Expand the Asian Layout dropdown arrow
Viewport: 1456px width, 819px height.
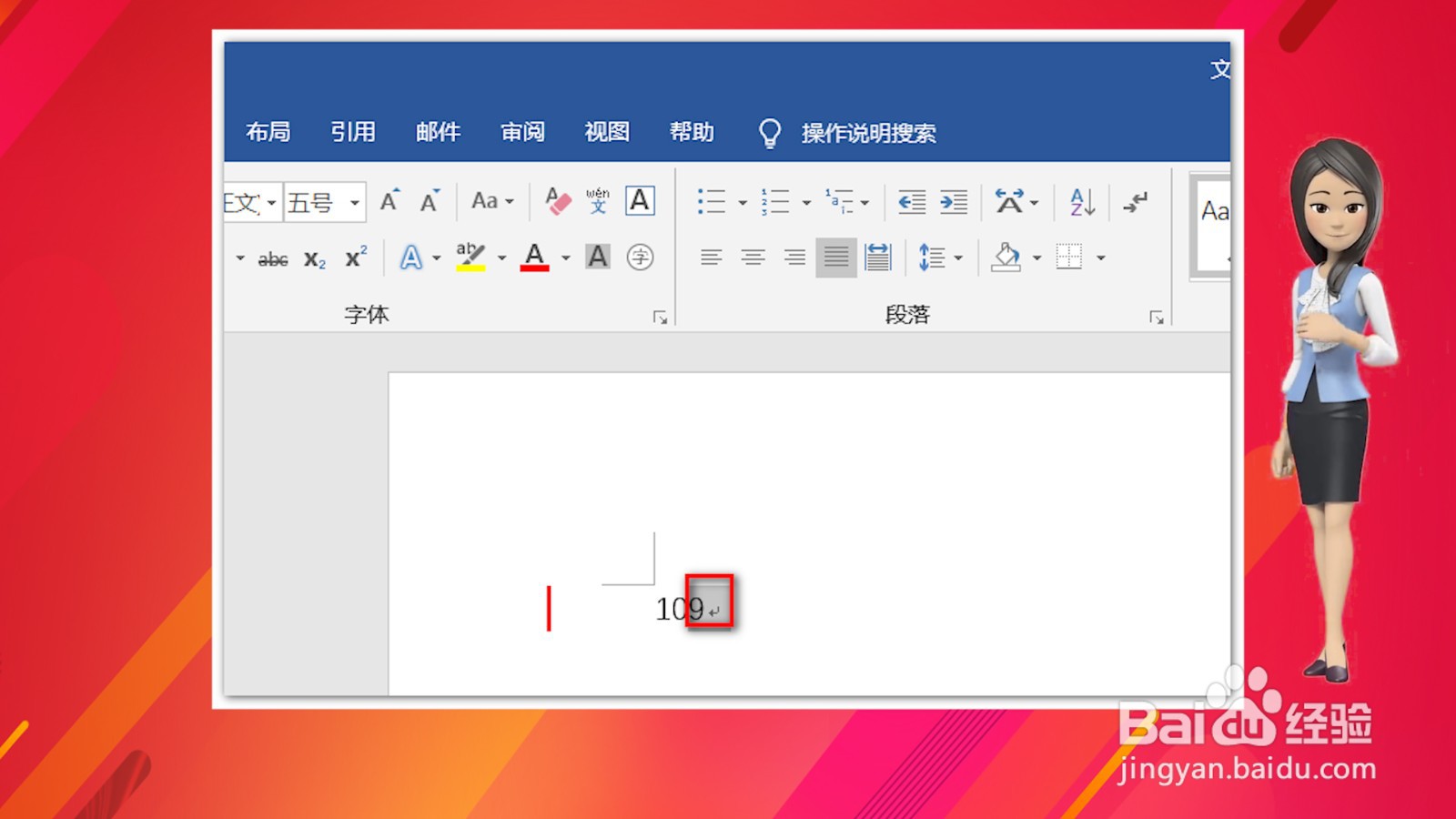point(1035,203)
